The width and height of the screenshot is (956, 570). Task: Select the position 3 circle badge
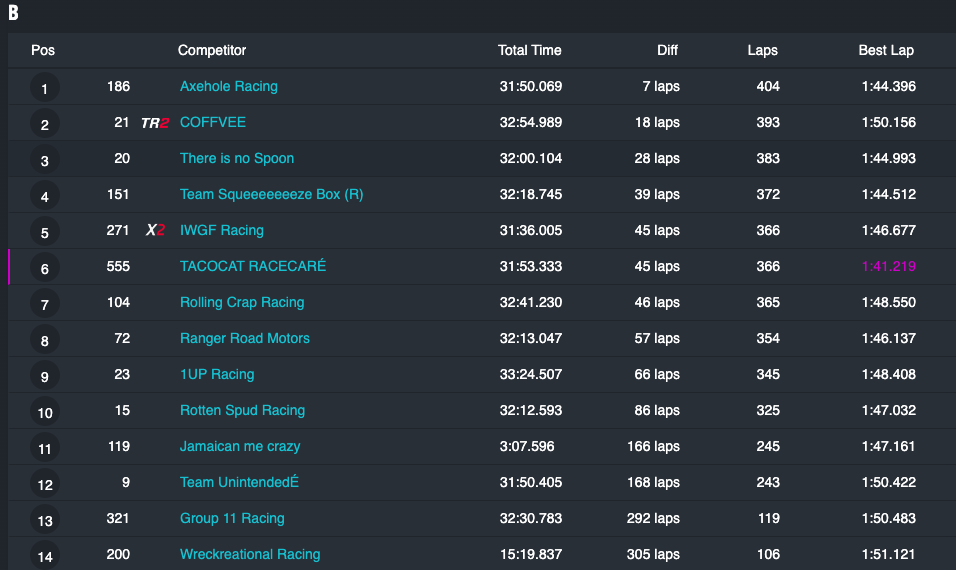click(x=45, y=160)
